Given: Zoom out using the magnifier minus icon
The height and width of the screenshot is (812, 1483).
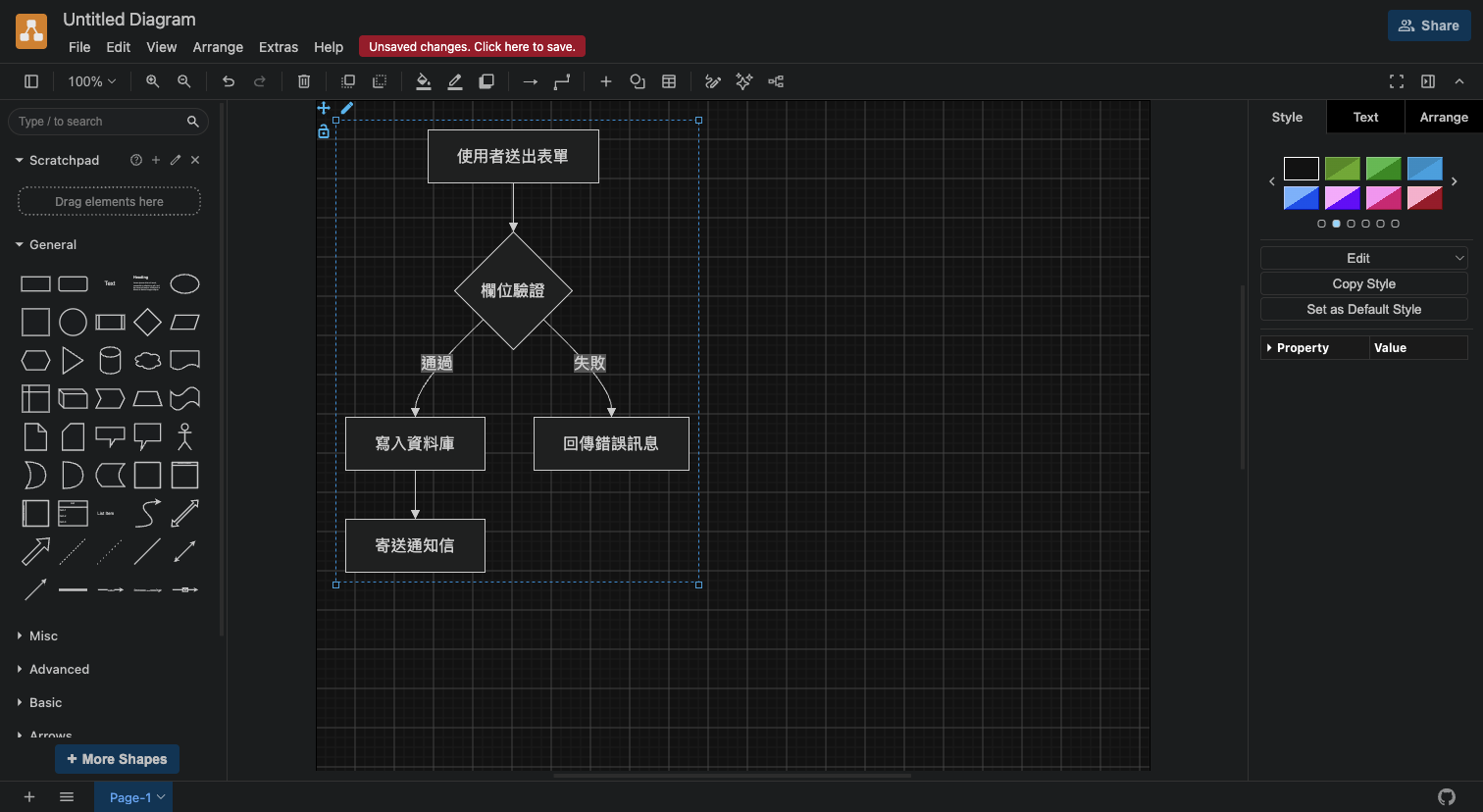Looking at the screenshot, I should pos(183,81).
